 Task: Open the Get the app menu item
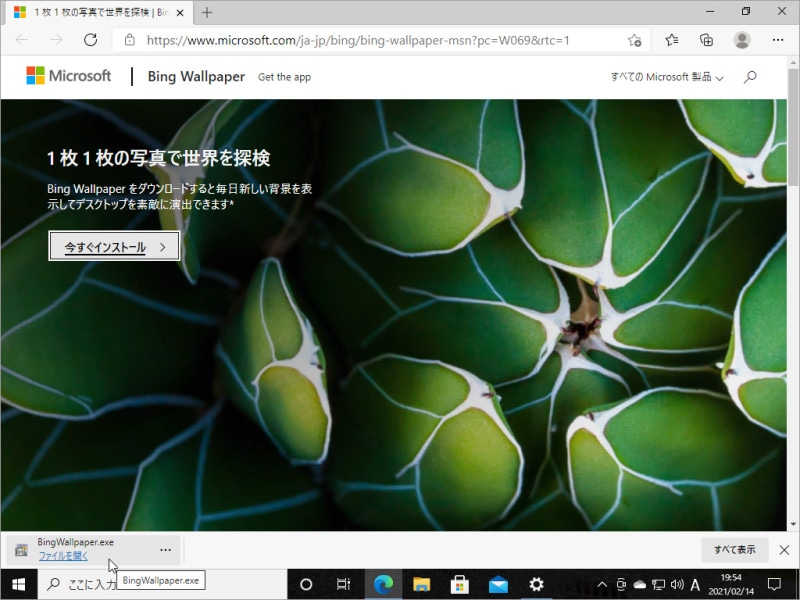[x=284, y=77]
